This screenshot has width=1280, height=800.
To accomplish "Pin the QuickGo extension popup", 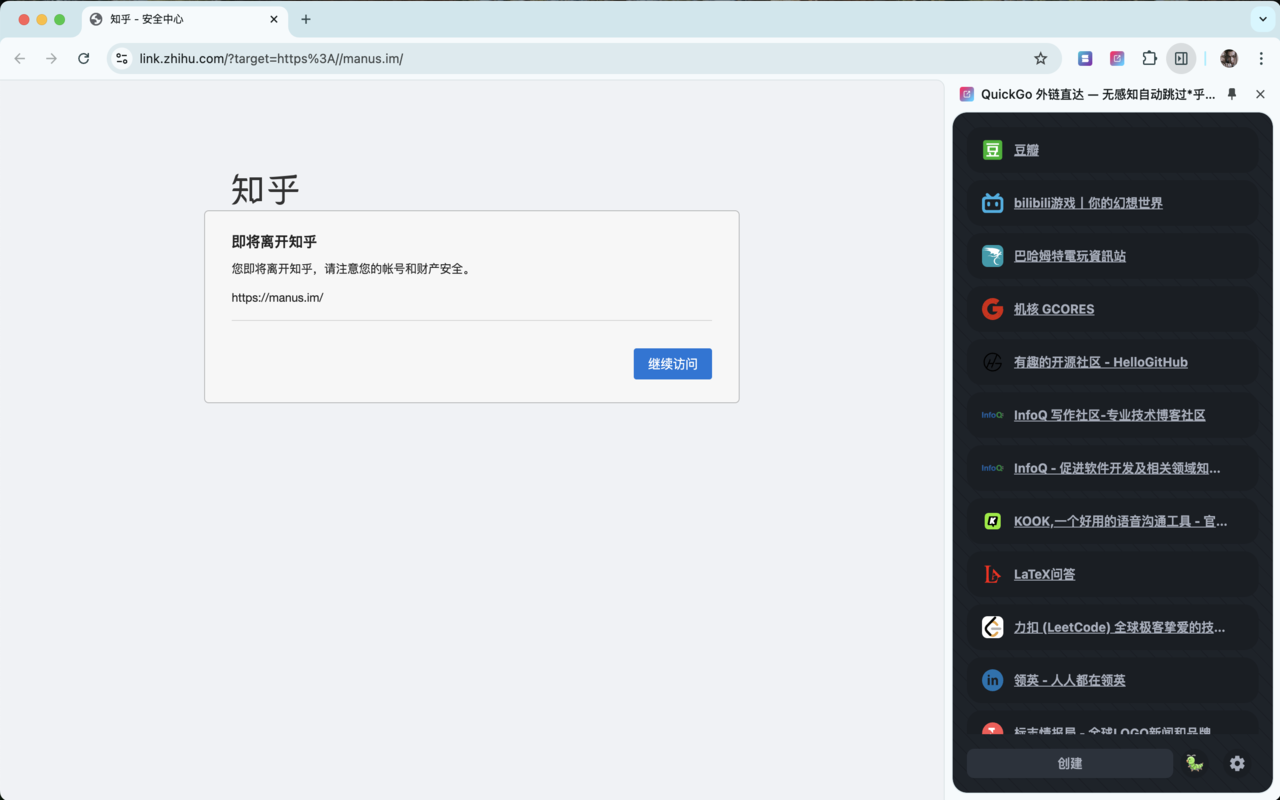I will point(1231,94).
